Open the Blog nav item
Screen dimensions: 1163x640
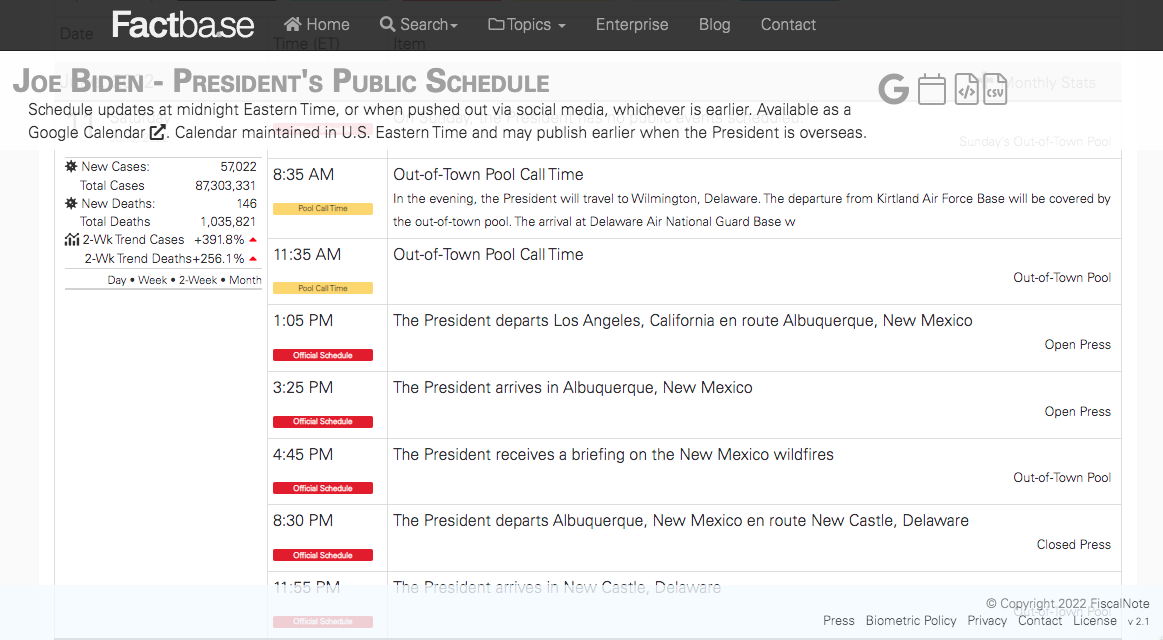pyautogui.click(x=714, y=24)
